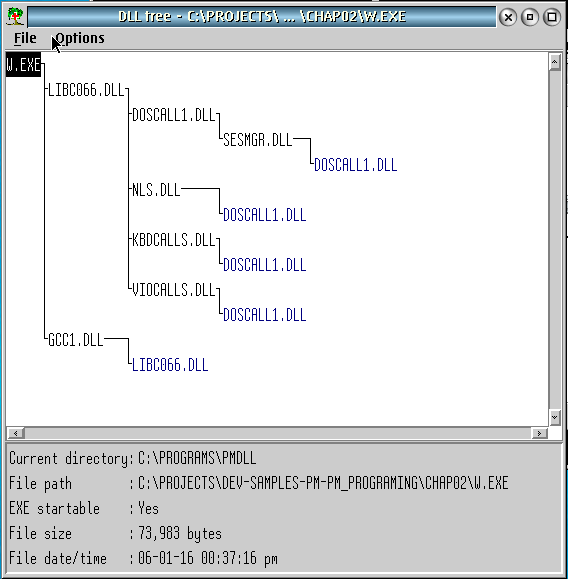
Task: Select the SESMGR.DLL node
Action: point(257,140)
